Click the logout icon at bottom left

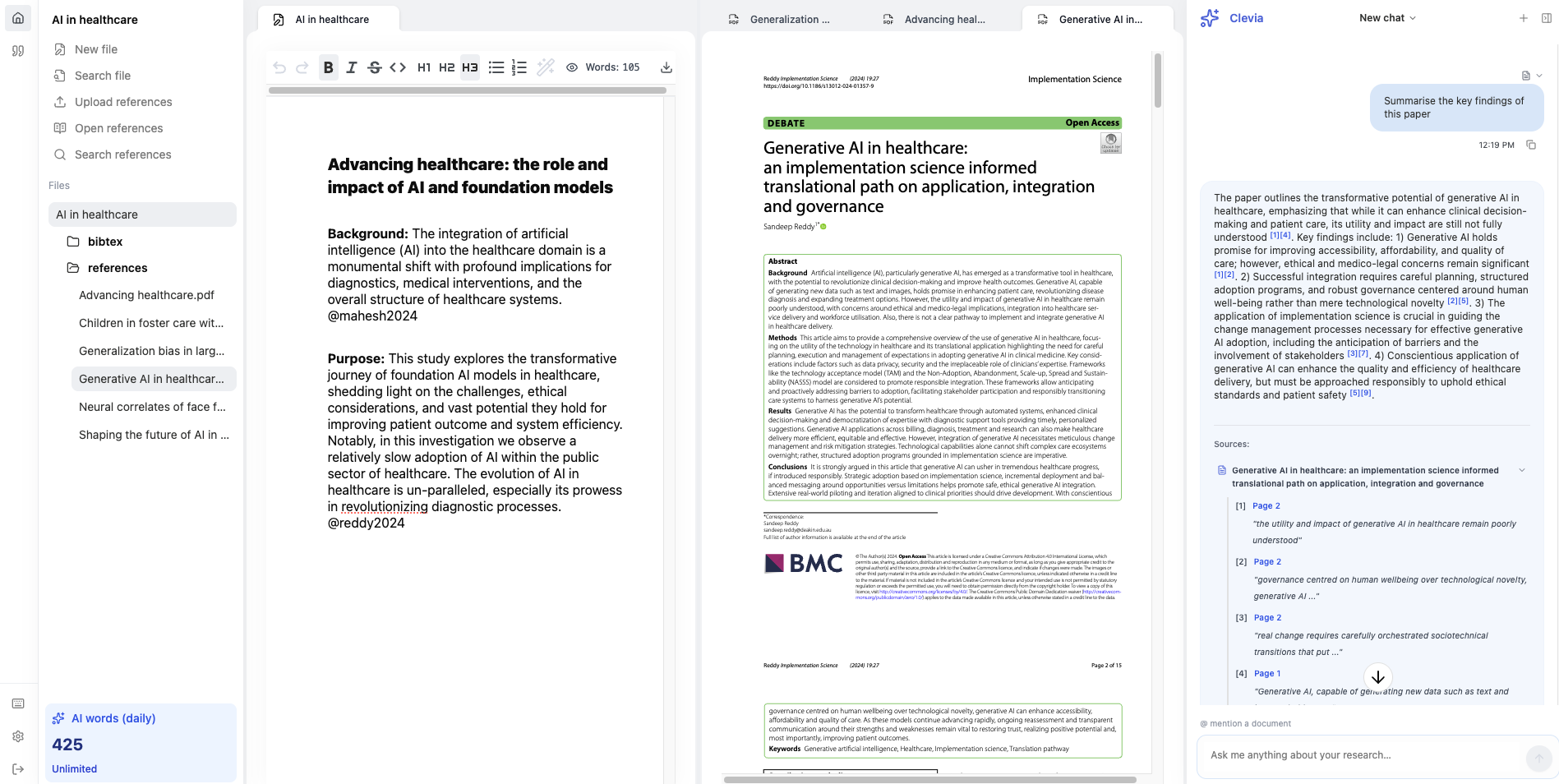(18, 769)
